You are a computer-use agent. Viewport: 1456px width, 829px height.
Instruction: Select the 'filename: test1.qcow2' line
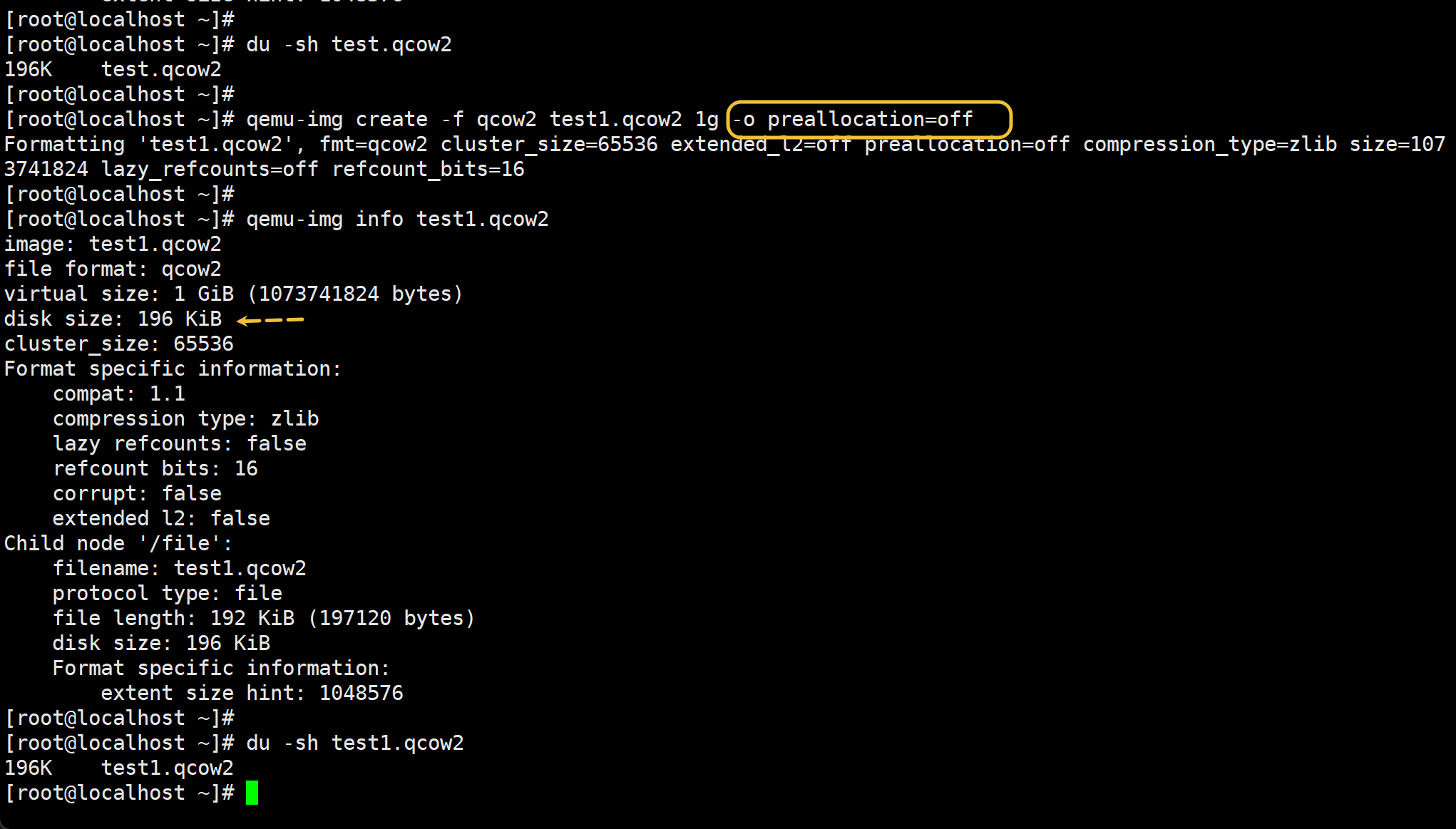point(179,568)
